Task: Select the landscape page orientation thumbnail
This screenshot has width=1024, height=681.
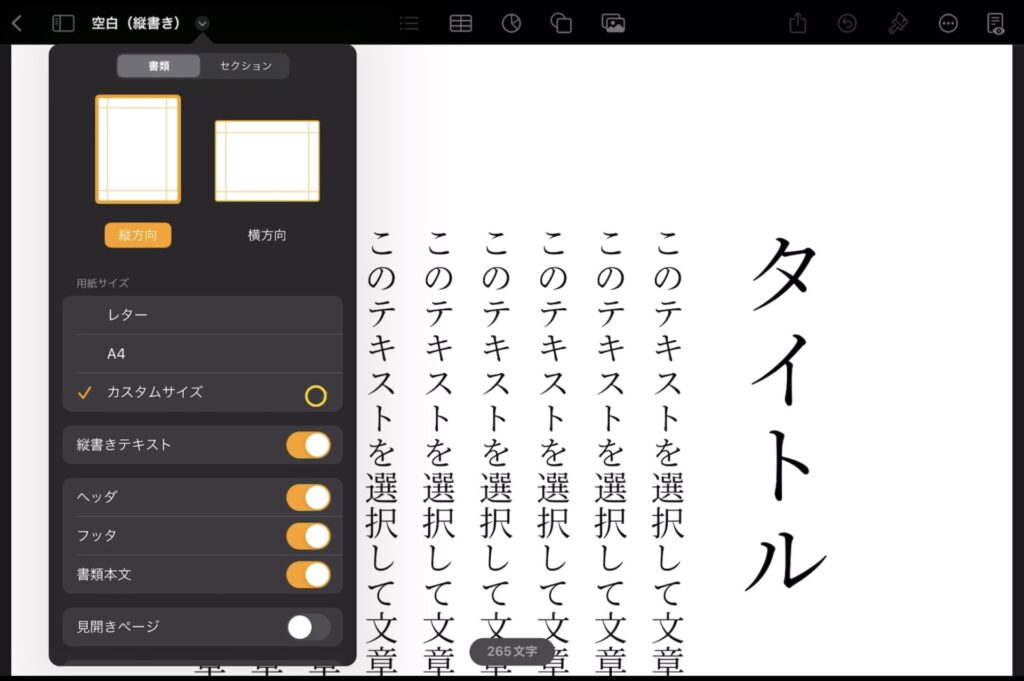Action: (267, 161)
